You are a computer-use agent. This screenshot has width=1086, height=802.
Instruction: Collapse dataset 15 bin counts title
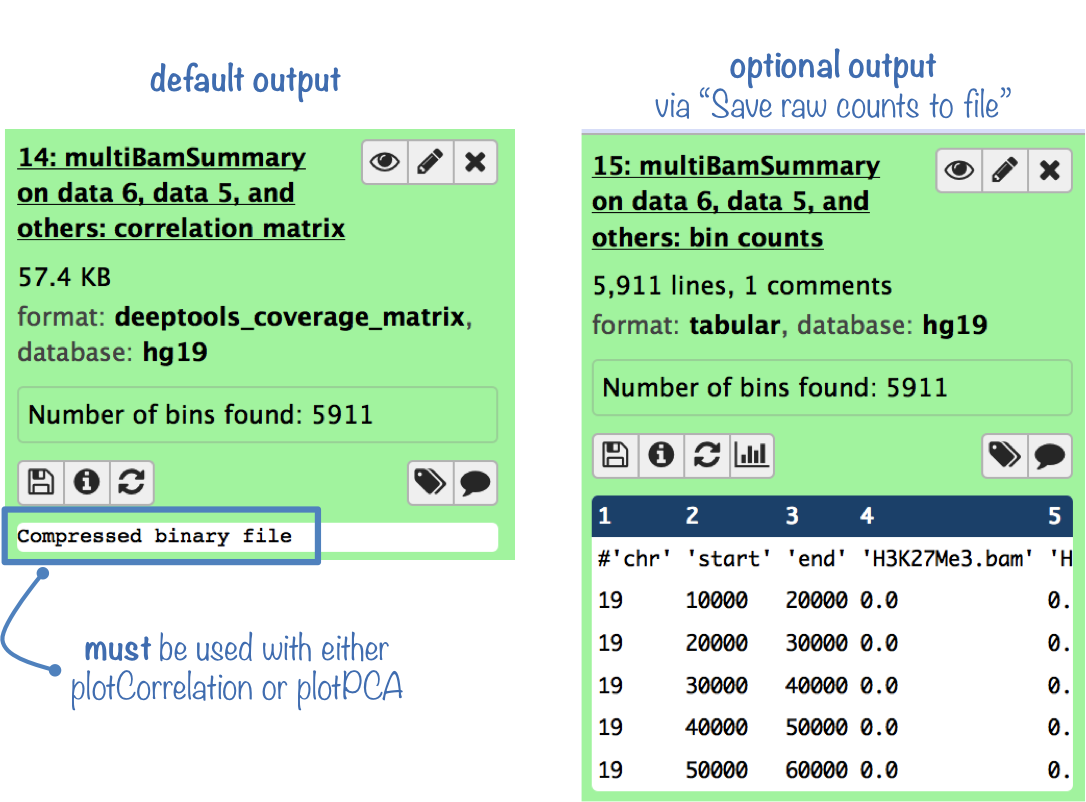735,201
